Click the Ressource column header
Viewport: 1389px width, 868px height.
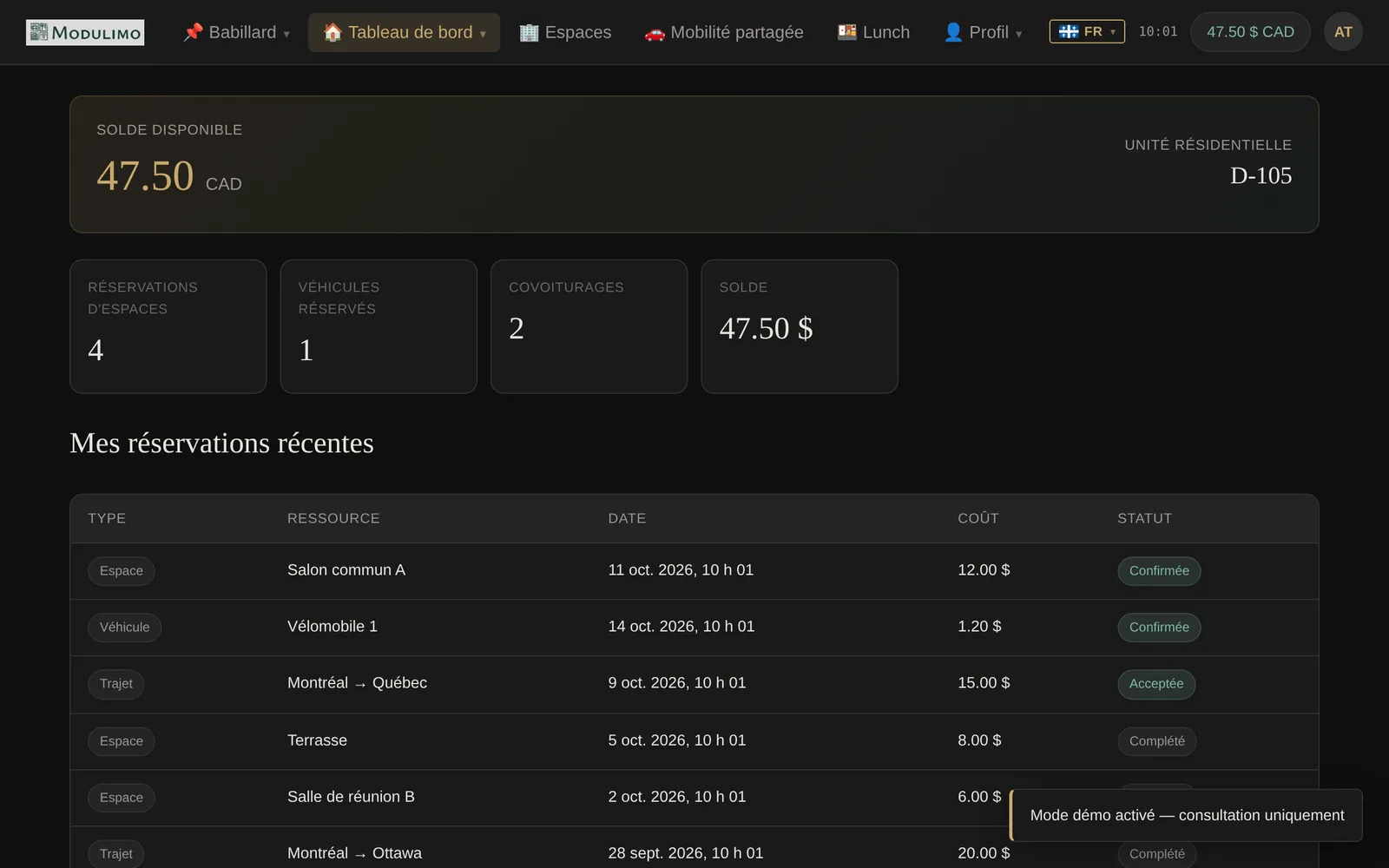(x=333, y=518)
